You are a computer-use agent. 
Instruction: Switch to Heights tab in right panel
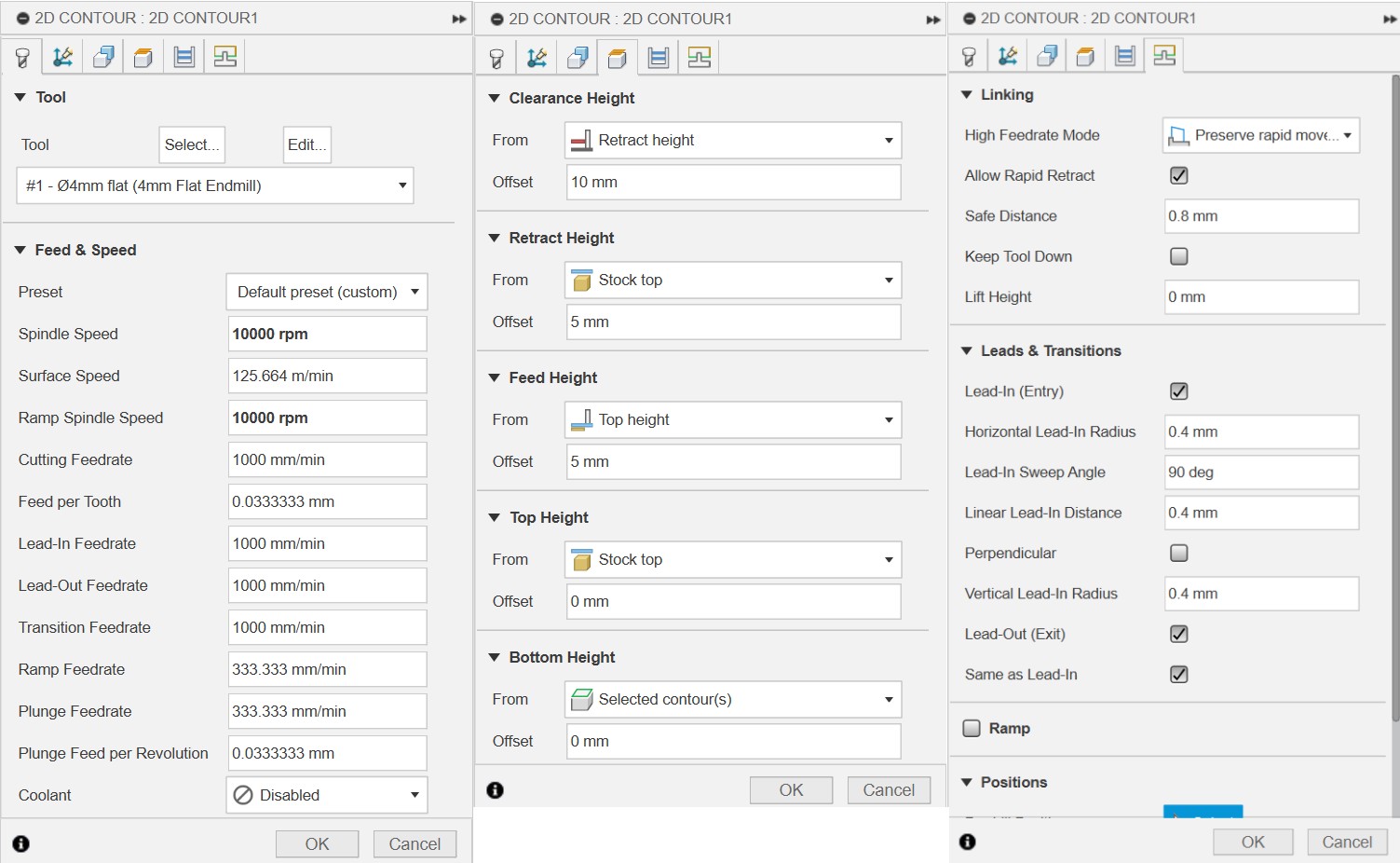tap(1084, 57)
